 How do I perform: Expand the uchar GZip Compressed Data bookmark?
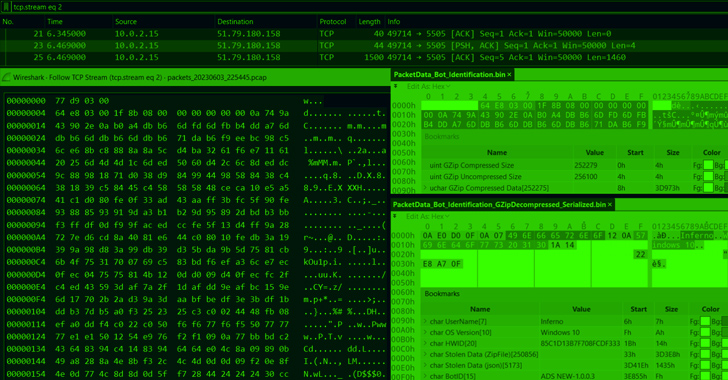425,188
